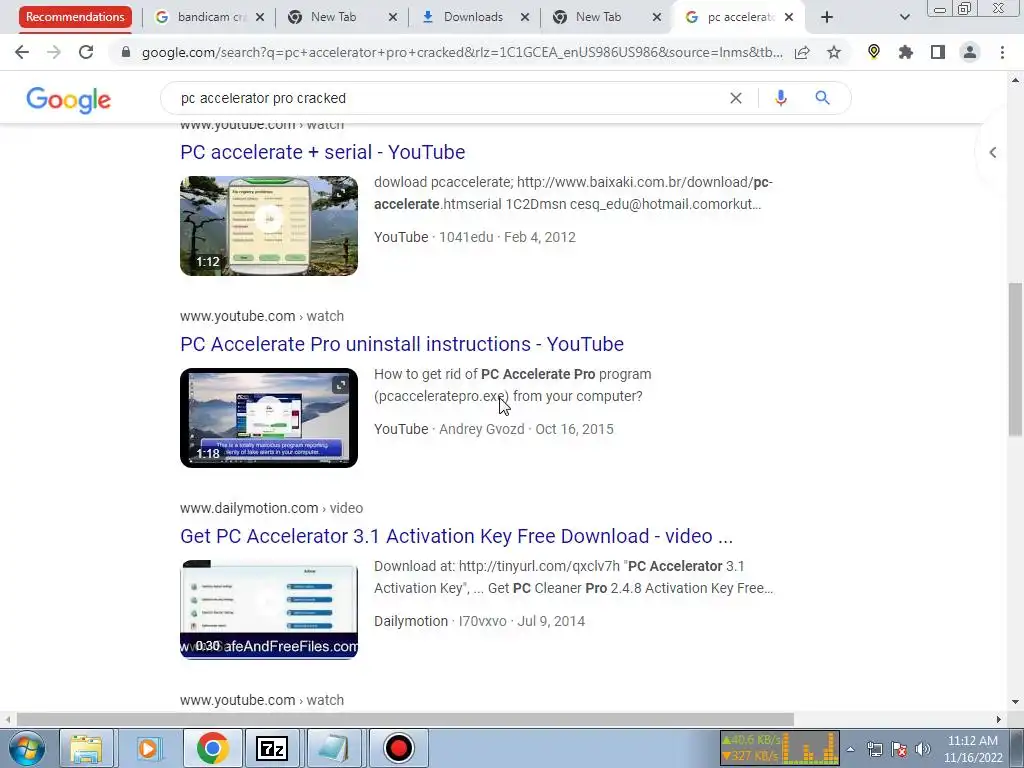The image size is (1024, 768).
Task: Click the 1:18 uninstall video thumbnail
Action: pos(269,418)
